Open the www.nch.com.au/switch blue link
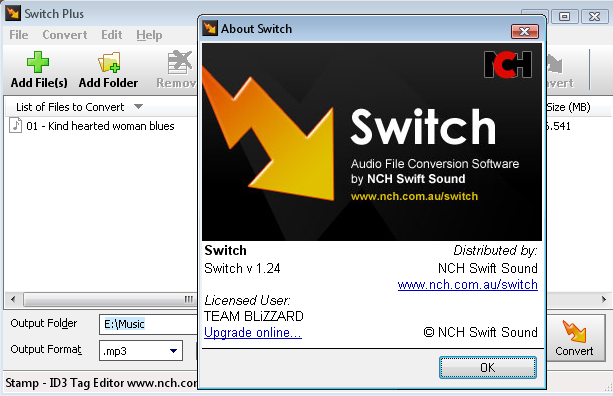The image size is (613, 396). click(468, 285)
